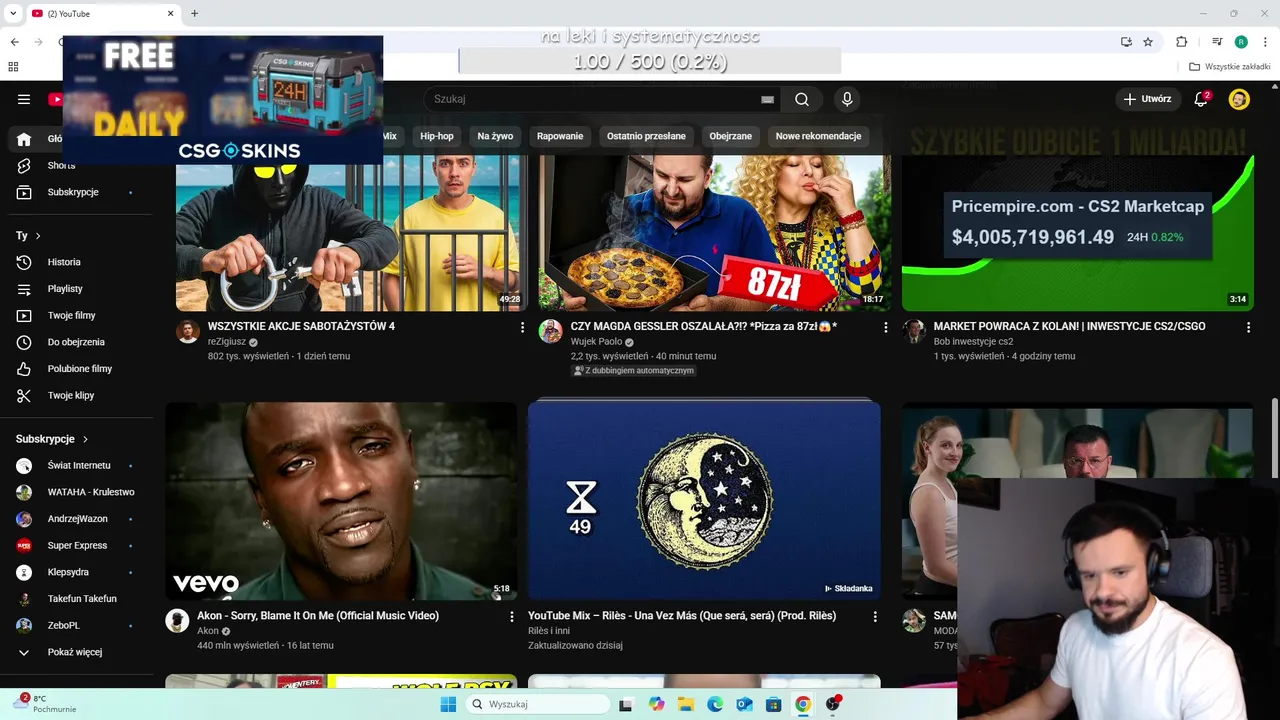Viewport: 1280px width, 720px height.
Task: Select the Na żywo filter chip
Action: click(x=495, y=136)
